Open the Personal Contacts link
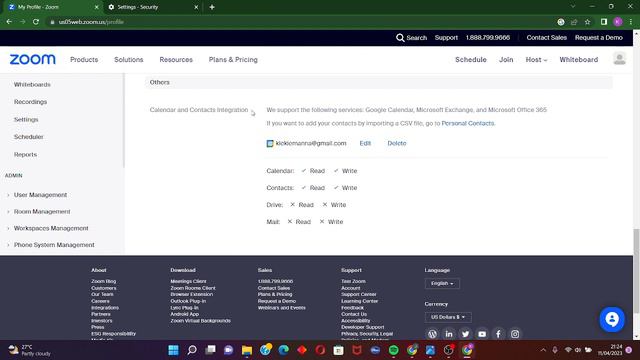640x360 pixels. [x=467, y=123]
